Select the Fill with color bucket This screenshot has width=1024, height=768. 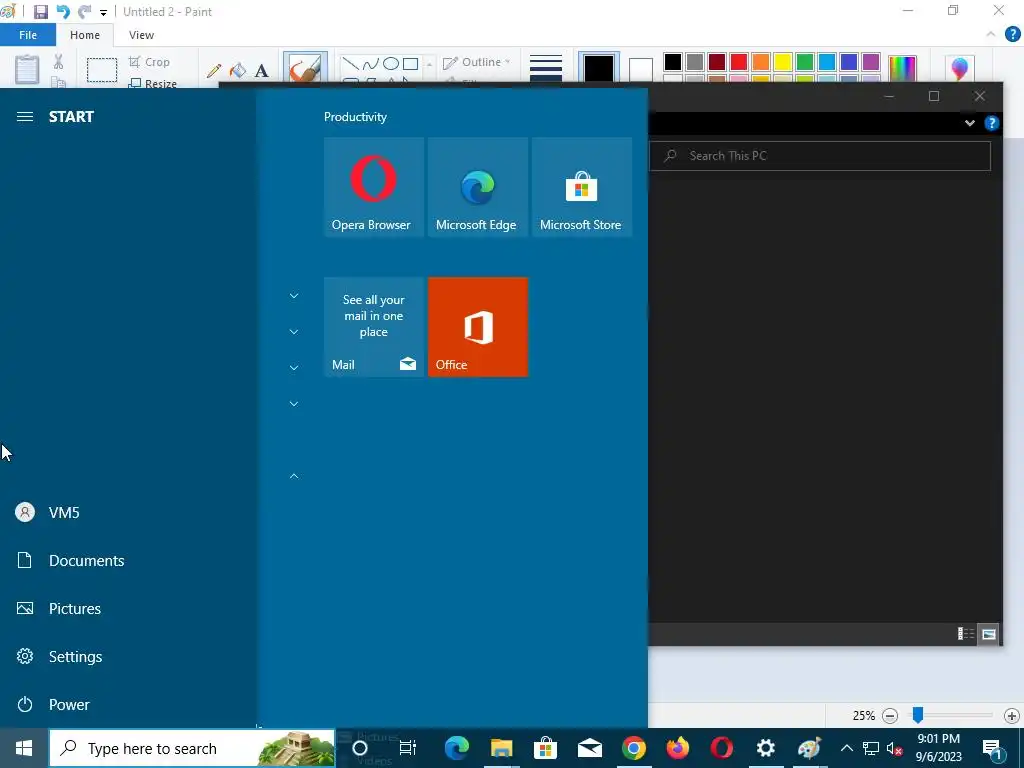point(238,71)
